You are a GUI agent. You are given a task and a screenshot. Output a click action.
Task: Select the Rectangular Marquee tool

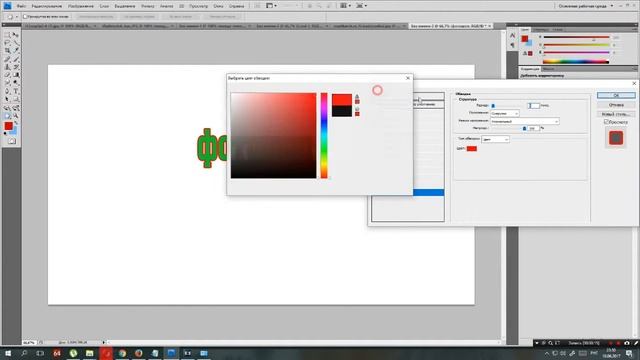click(7, 35)
